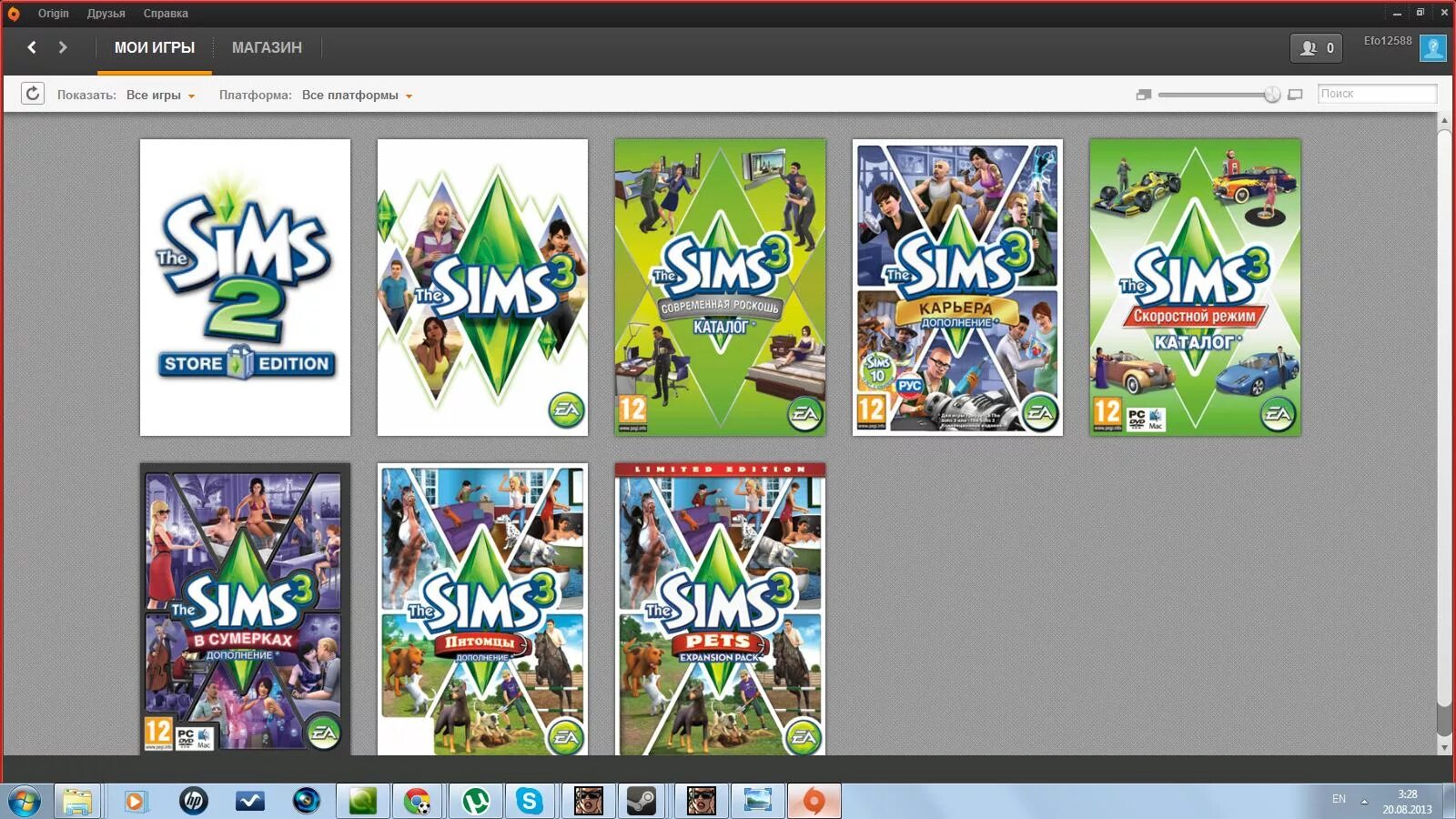Expand the Все игры filter dropdown
The height and width of the screenshot is (819, 1456).
[160, 95]
